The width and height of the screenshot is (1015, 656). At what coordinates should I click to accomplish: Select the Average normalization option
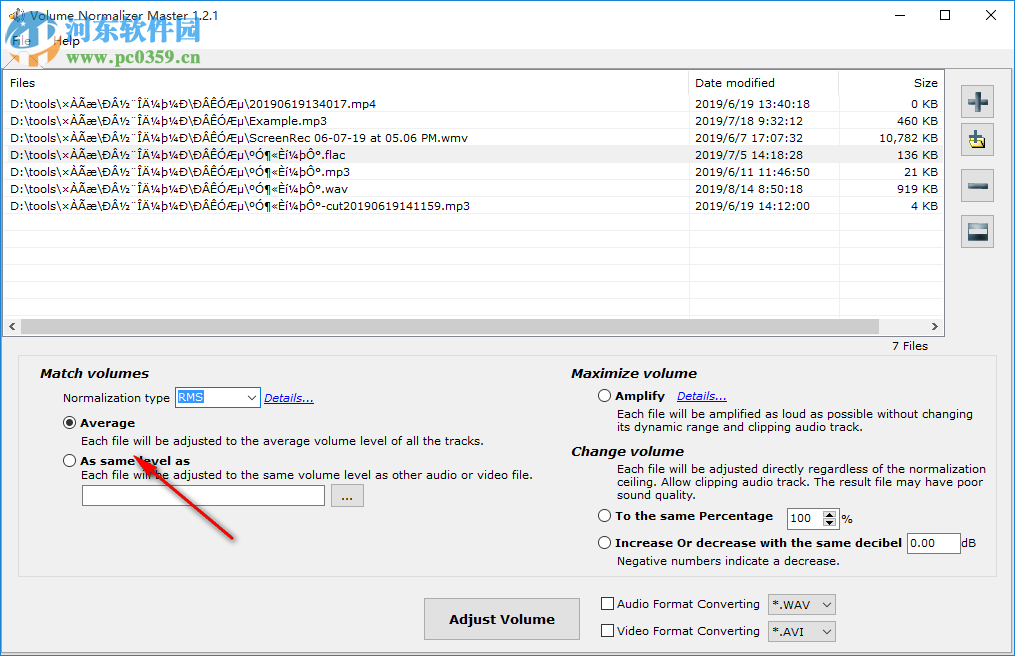[69, 422]
